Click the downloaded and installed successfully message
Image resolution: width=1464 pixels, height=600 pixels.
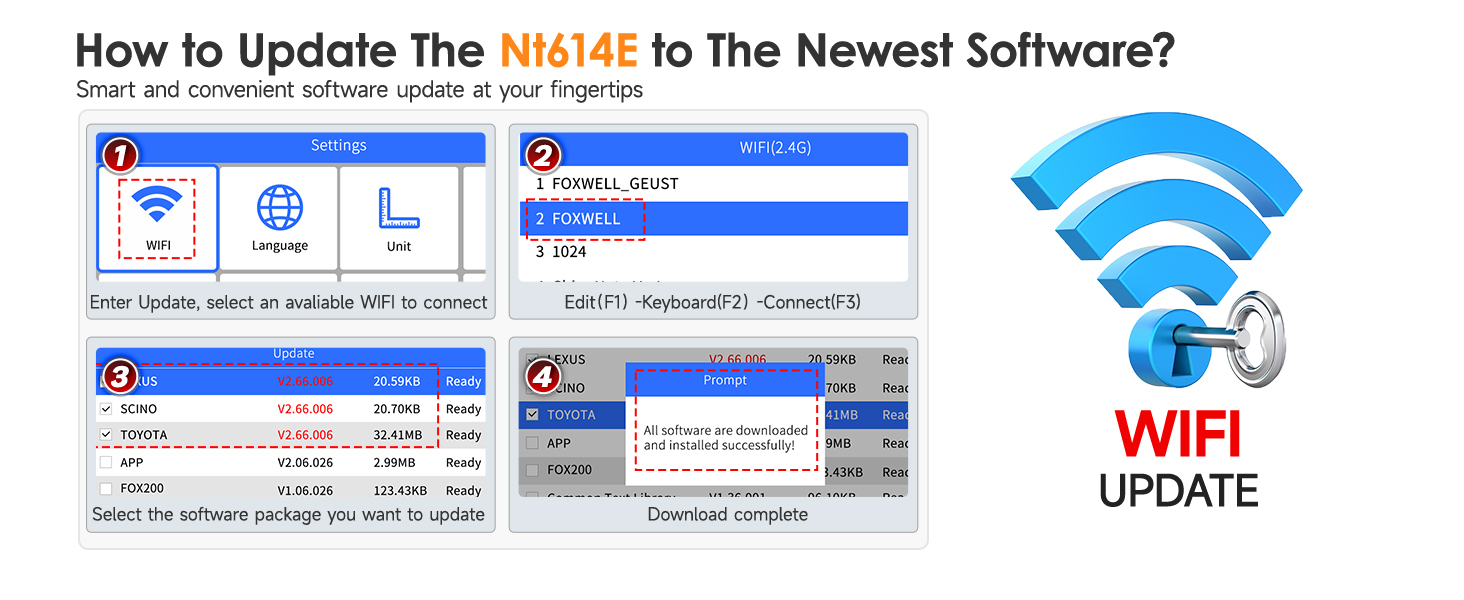[x=725, y=438]
